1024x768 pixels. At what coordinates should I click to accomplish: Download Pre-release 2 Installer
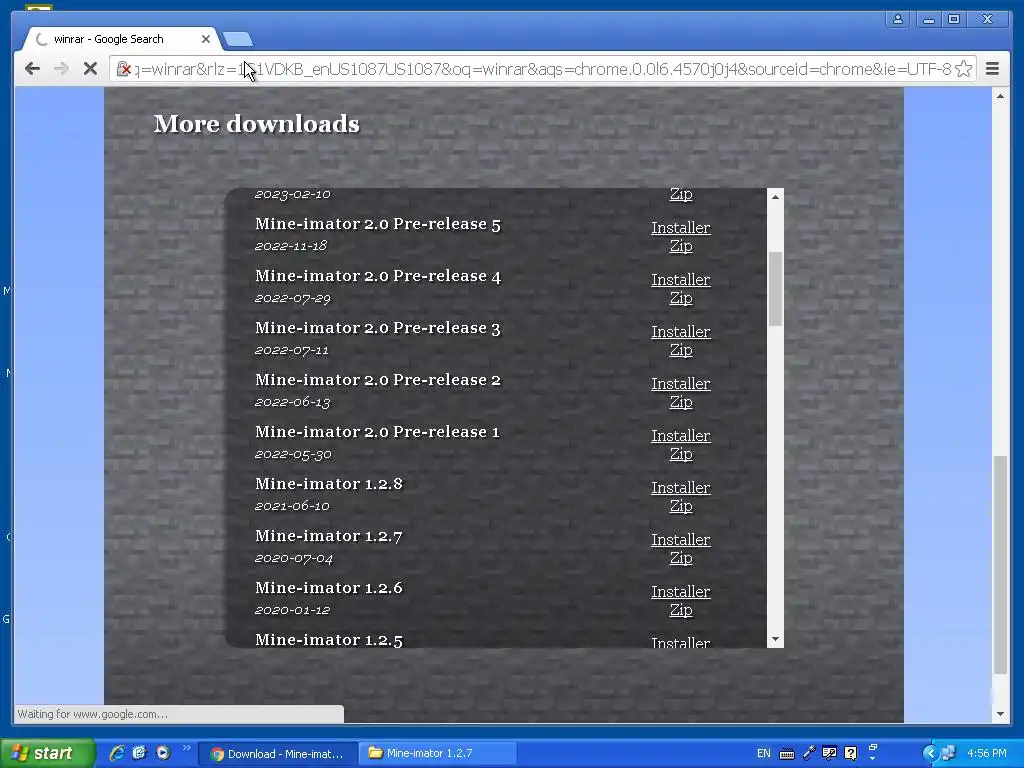coord(680,384)
